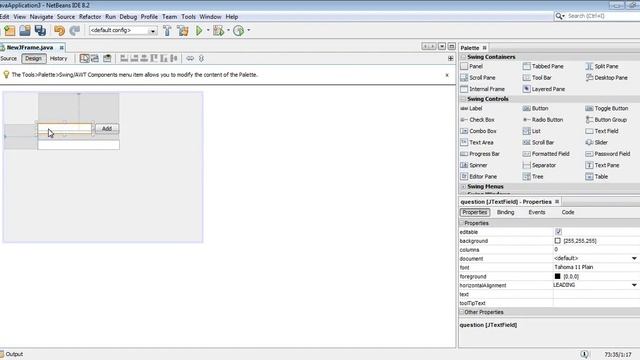Screen dimensions: 640x360
Task: Toggle the editable property checkbox
Action: click(558, 232)
